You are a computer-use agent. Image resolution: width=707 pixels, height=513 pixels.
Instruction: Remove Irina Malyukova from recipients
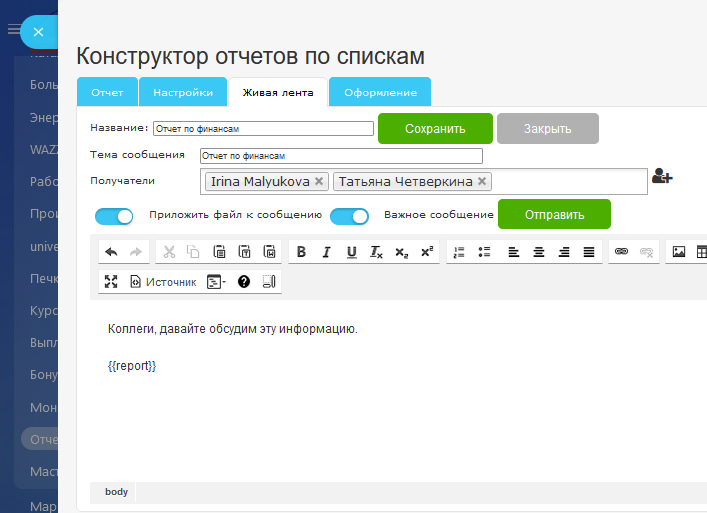tap(319, 181)
